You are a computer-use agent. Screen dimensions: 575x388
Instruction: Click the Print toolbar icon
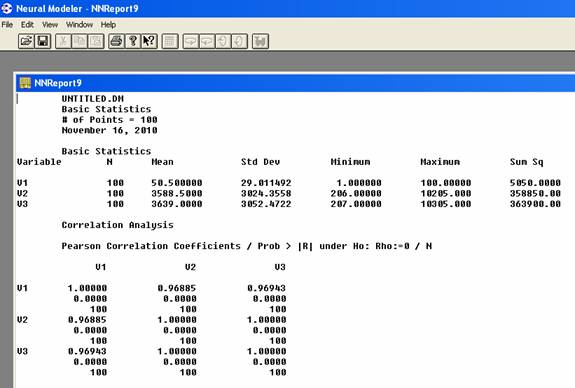[x=116, y=41]
